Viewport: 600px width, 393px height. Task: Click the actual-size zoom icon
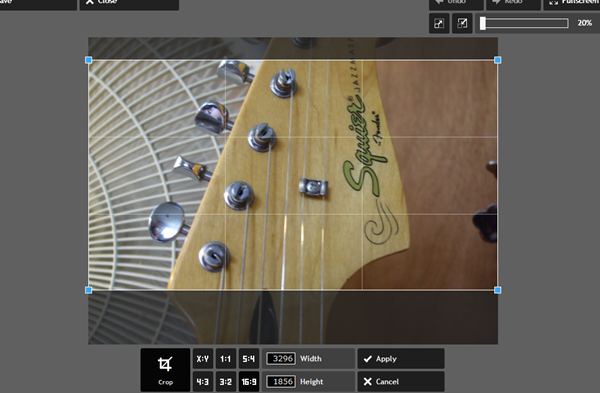tap(462, 24)
